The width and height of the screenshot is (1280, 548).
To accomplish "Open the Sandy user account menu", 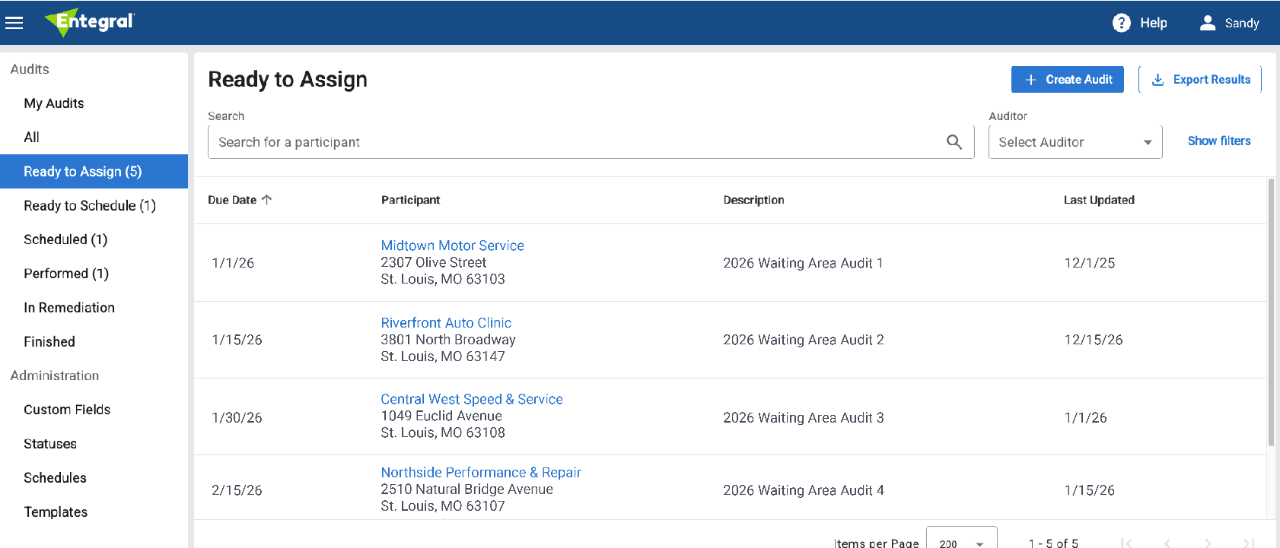I will [1229, 23].
